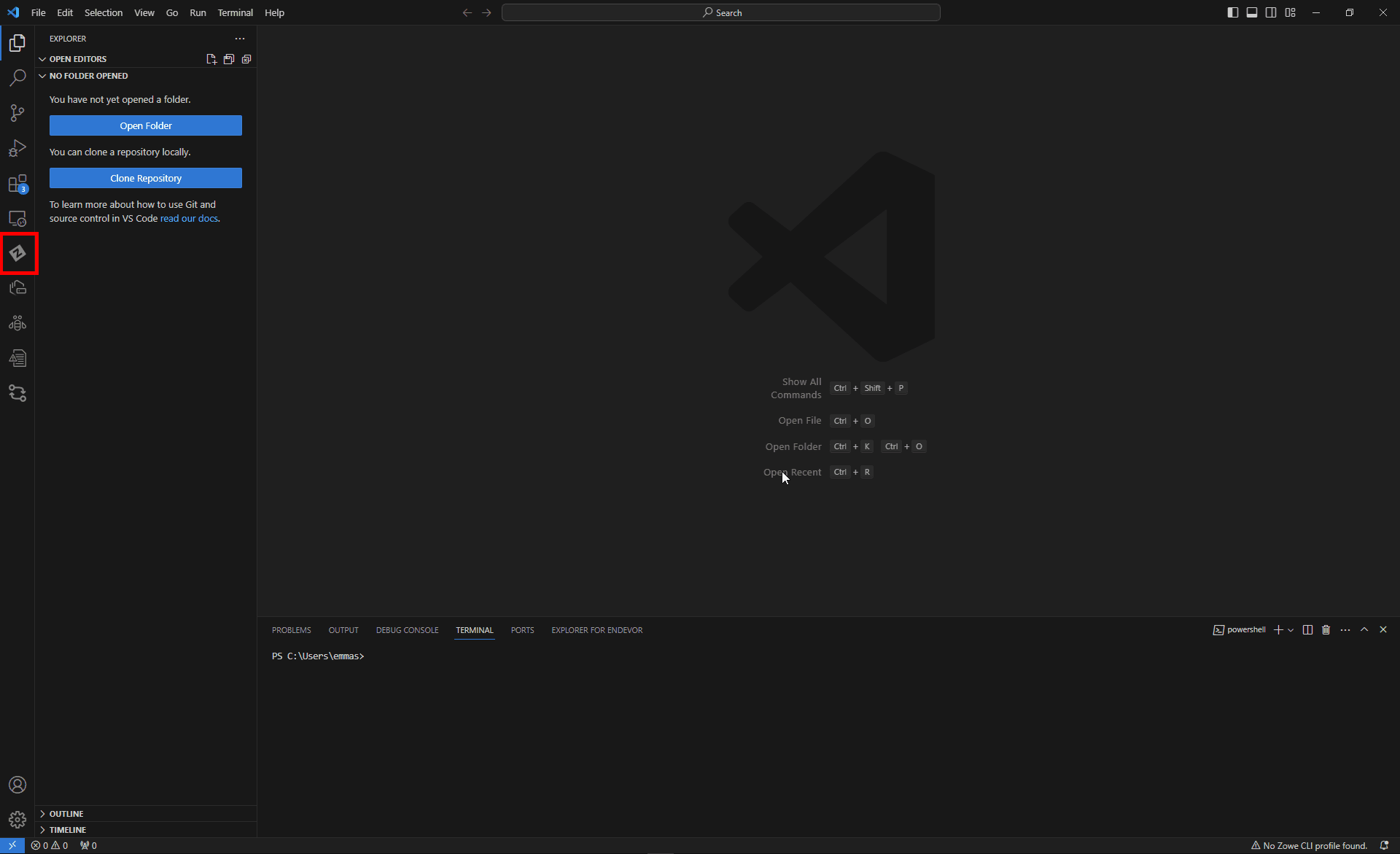Viewport: 1400px width, 854px height.
Task: Open the Zowe Explorer sidebar icon
Action: click(x=17, y=253)
